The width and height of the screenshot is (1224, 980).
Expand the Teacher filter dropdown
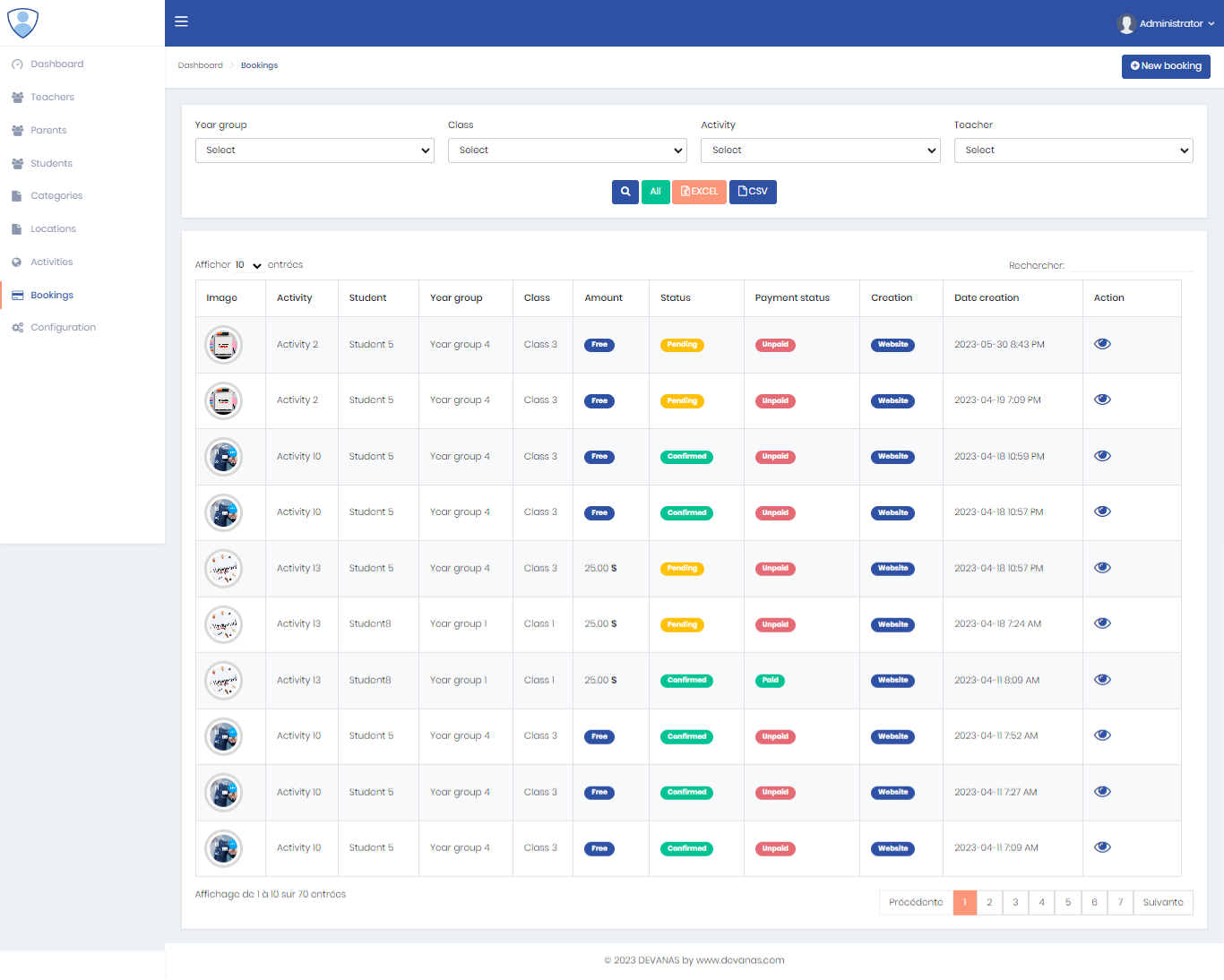(1073, 150)
